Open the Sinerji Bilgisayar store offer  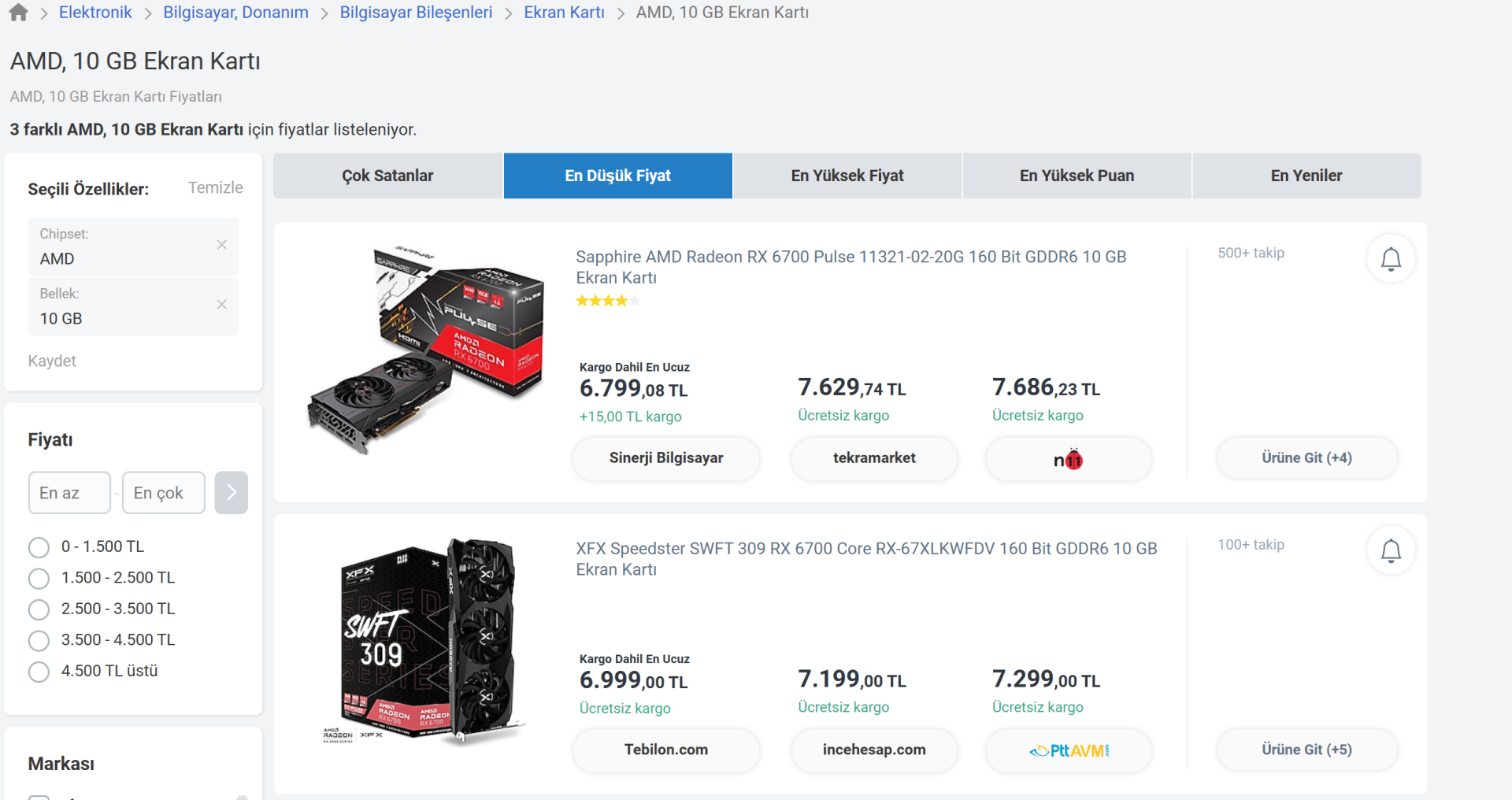(x=666, y=458)
